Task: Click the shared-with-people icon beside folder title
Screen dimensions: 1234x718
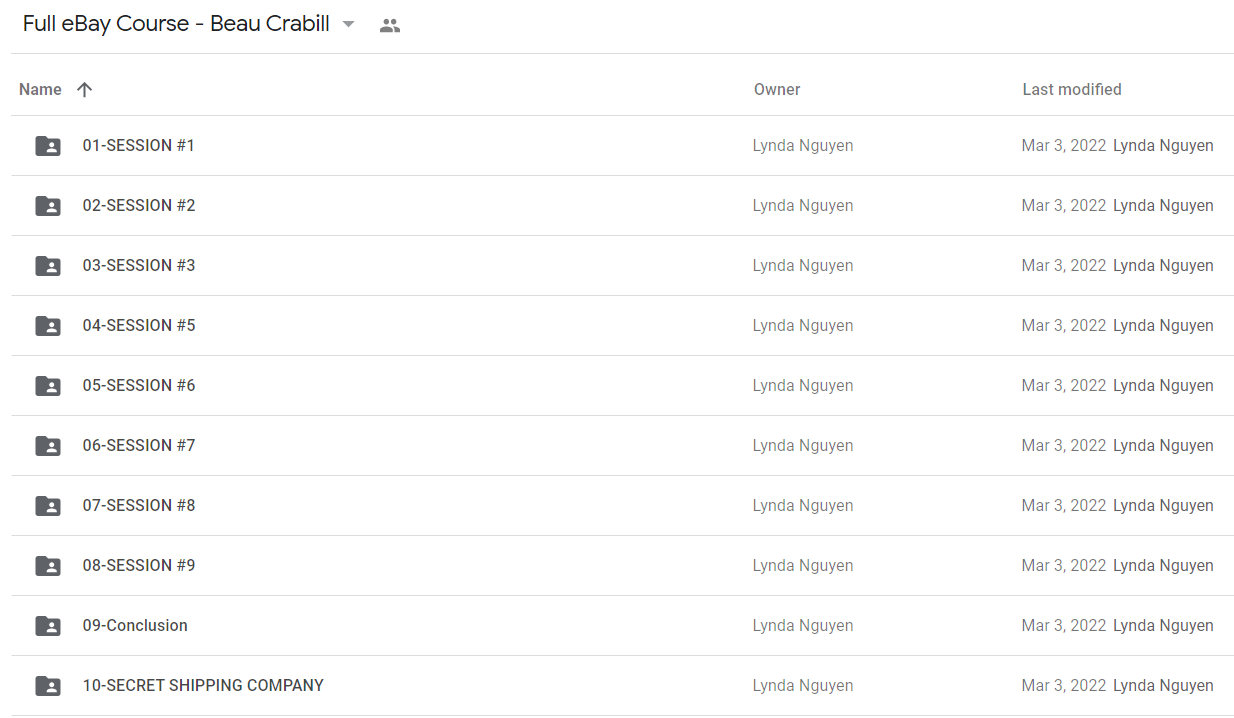Action: point(390,26)
